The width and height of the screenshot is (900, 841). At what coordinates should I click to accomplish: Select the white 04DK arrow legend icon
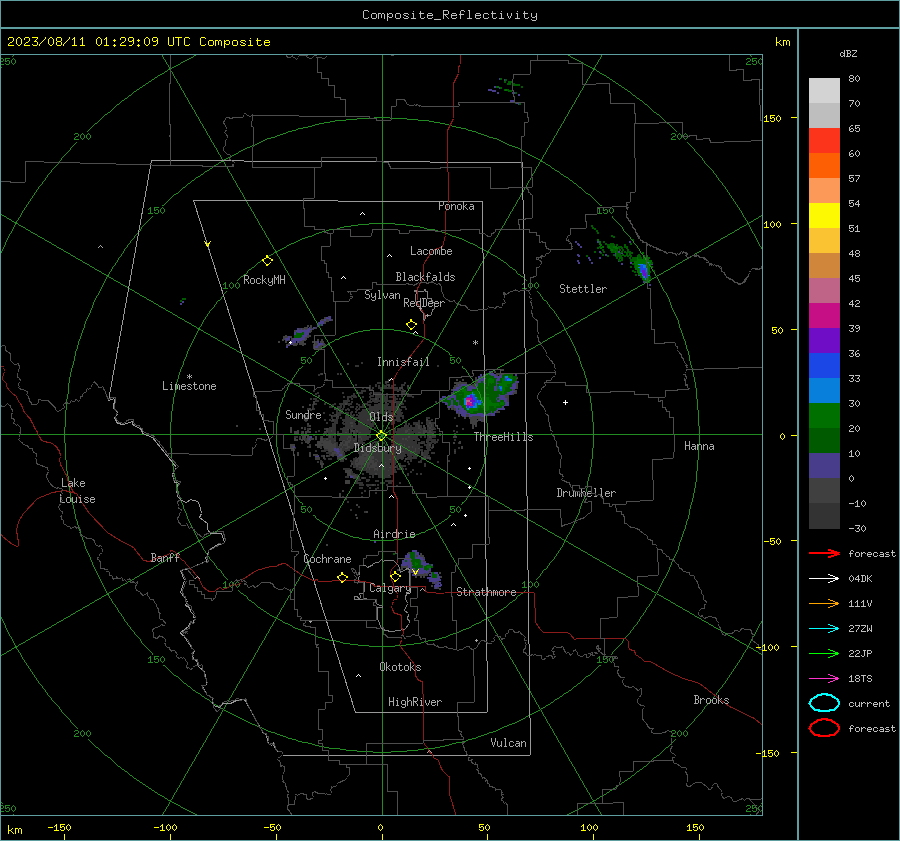click(824, 578)
